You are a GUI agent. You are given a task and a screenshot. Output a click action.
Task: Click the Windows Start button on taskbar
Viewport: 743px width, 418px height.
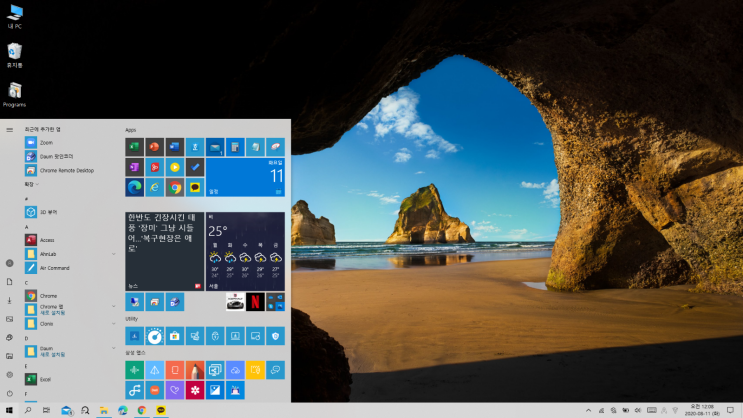tap(9, 410)
